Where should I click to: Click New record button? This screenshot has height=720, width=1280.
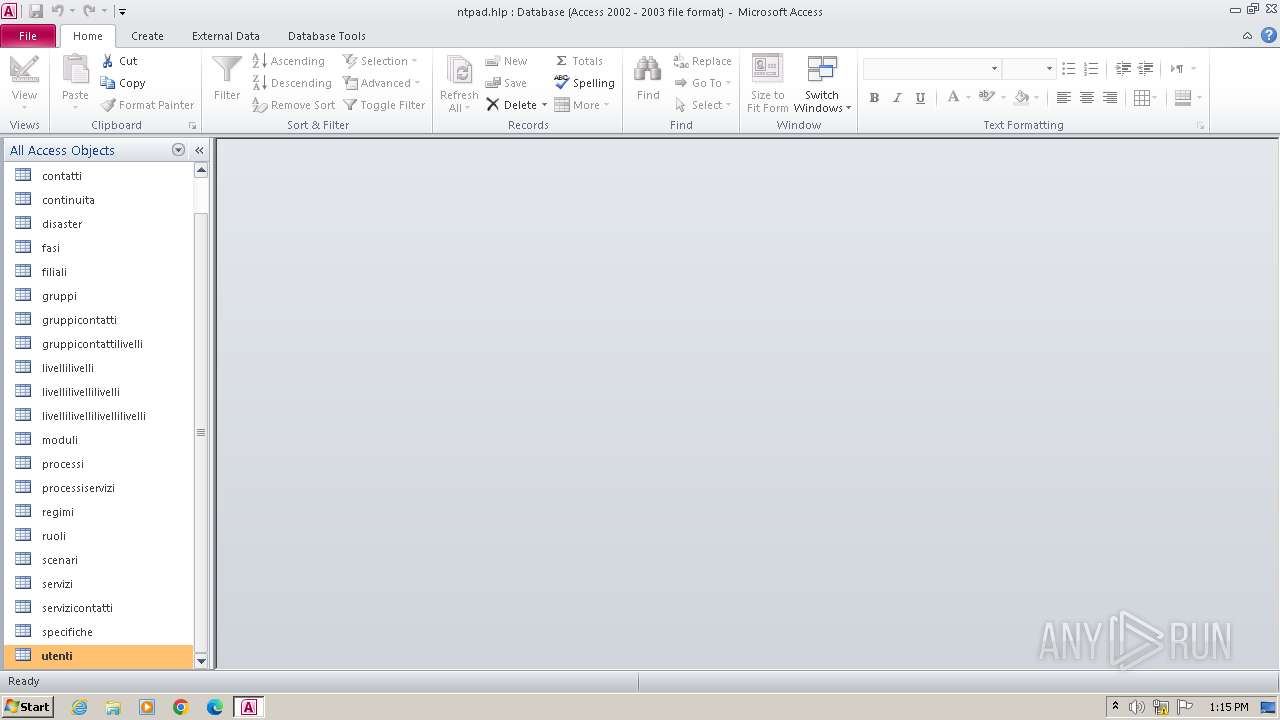(x=506, y=61)
